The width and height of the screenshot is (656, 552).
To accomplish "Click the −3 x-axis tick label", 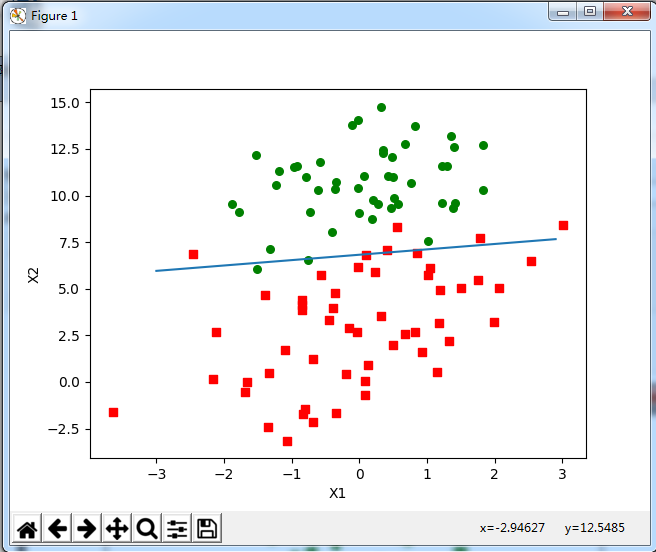I will click(157, 474).
